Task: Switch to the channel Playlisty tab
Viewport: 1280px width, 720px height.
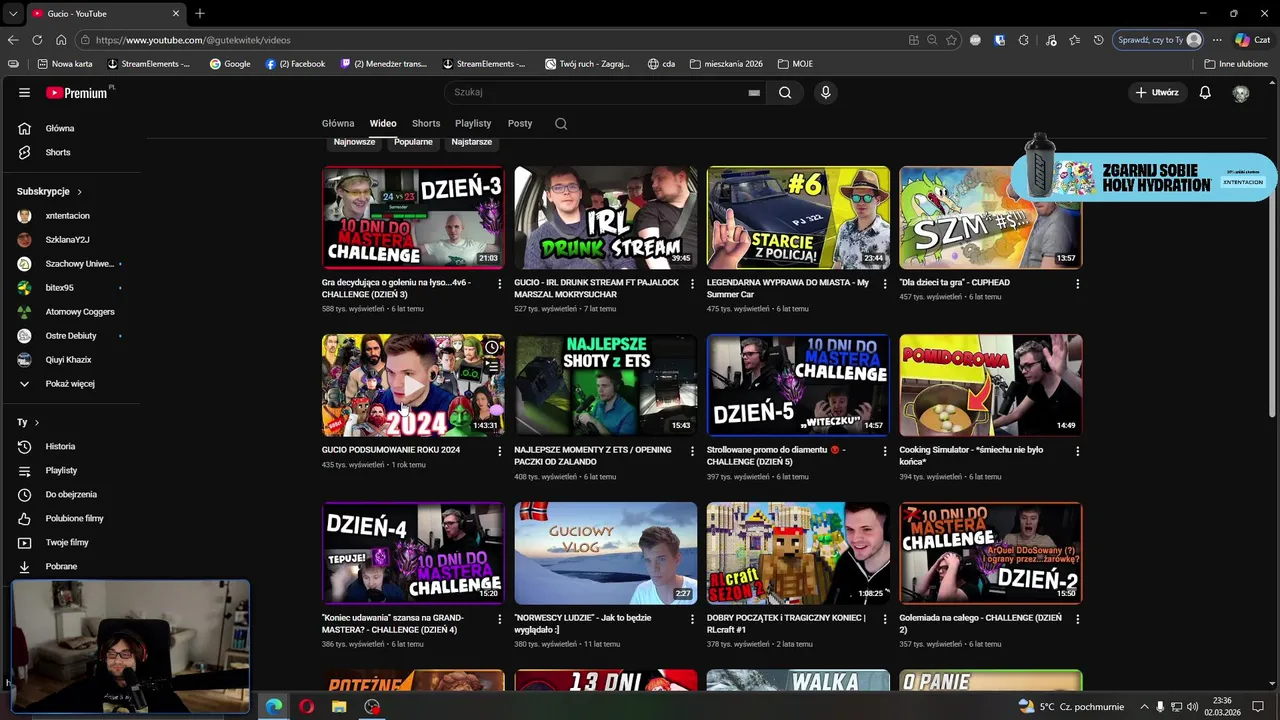Action: coord(473,123)
